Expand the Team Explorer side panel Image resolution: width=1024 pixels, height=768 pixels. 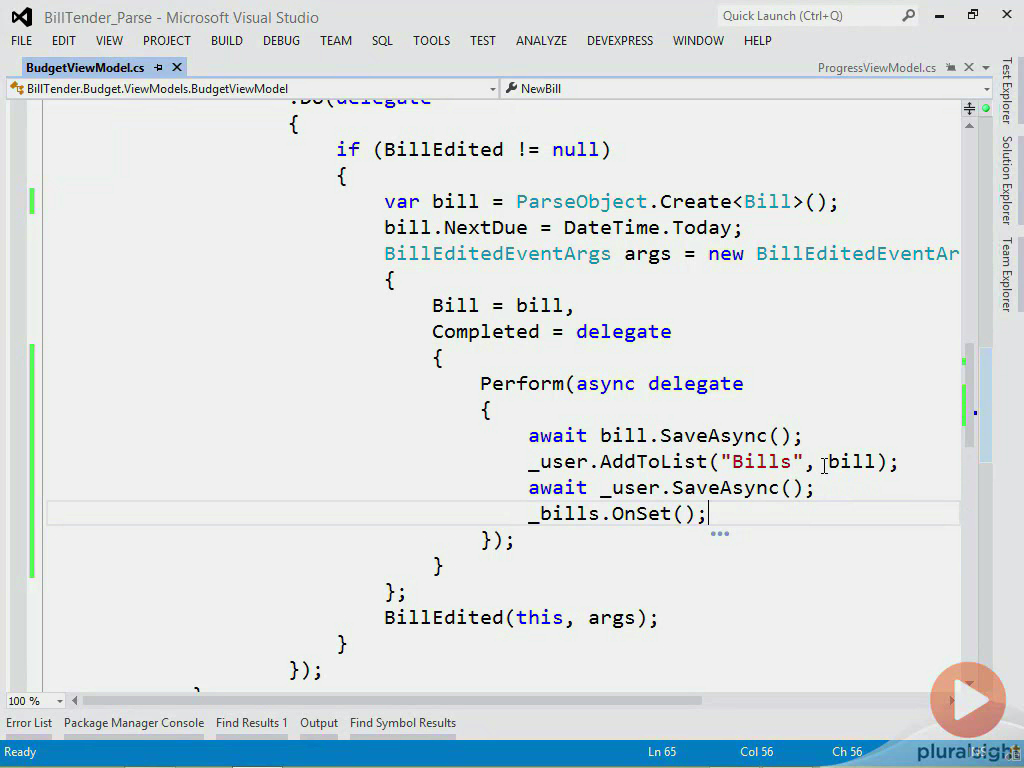pyautogui.click(x=1007, y=274)
